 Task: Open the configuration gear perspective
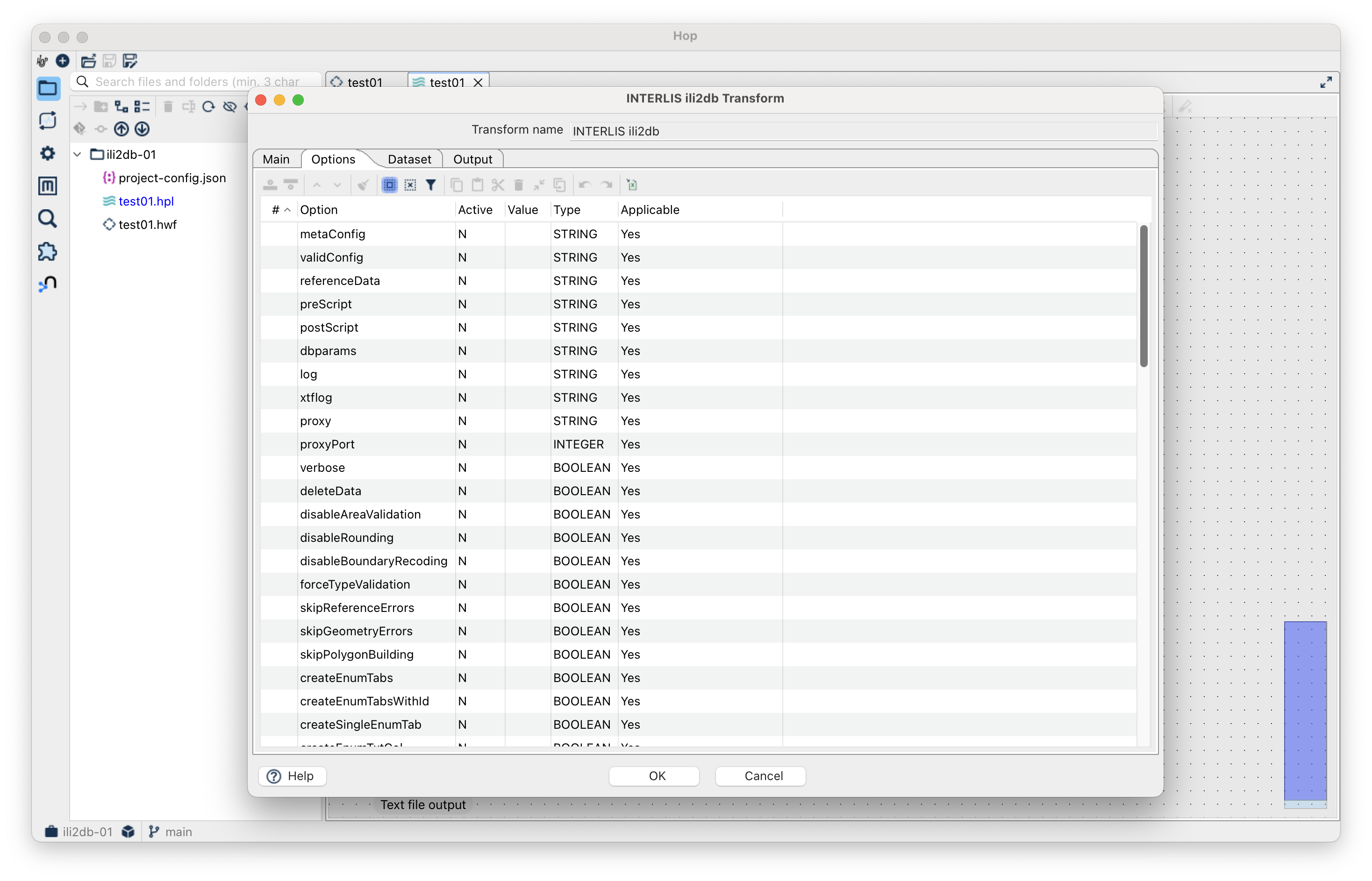(x=48, y=153)
